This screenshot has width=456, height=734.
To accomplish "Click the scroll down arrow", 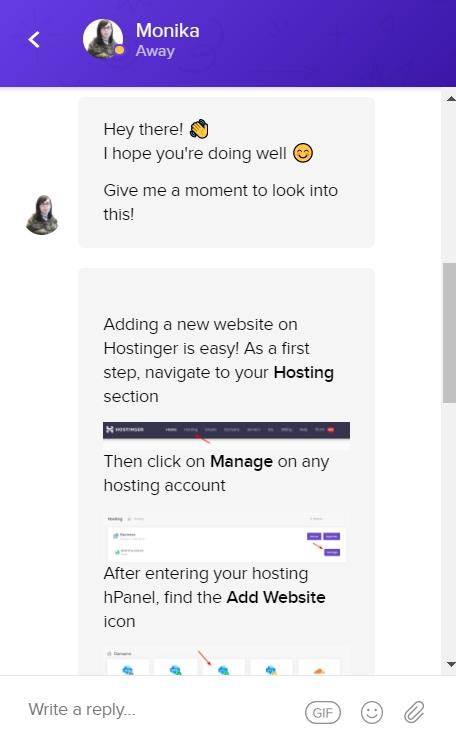I will point(451,664).
